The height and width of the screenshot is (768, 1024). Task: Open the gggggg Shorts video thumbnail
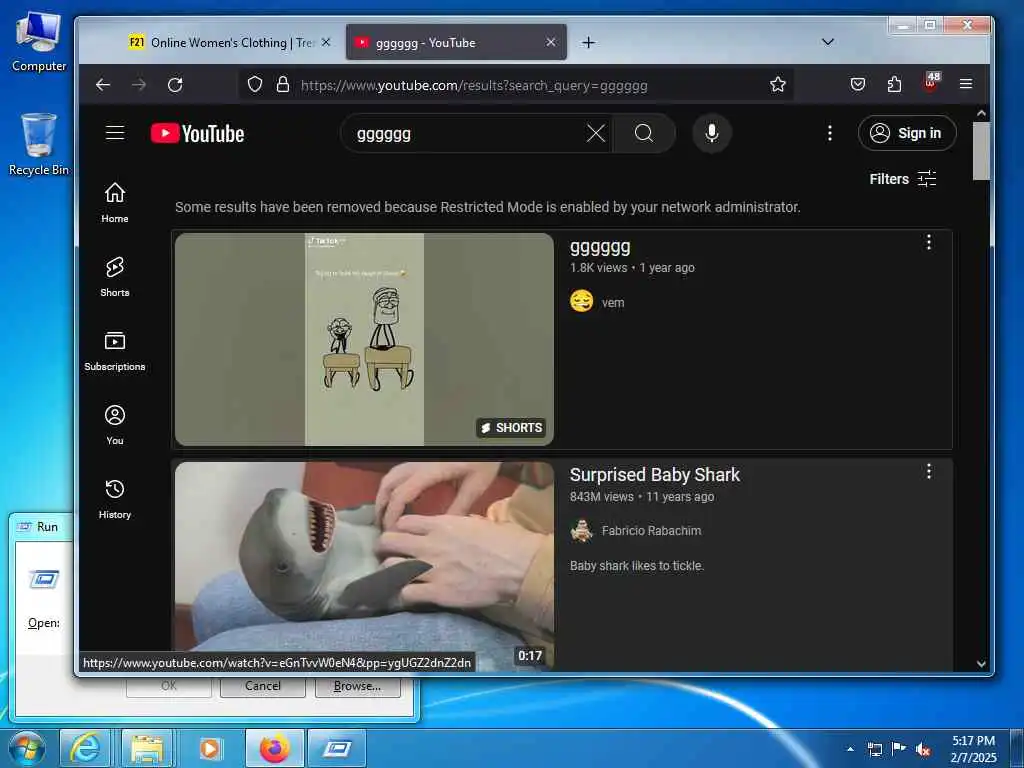click(x=364, y=340)
